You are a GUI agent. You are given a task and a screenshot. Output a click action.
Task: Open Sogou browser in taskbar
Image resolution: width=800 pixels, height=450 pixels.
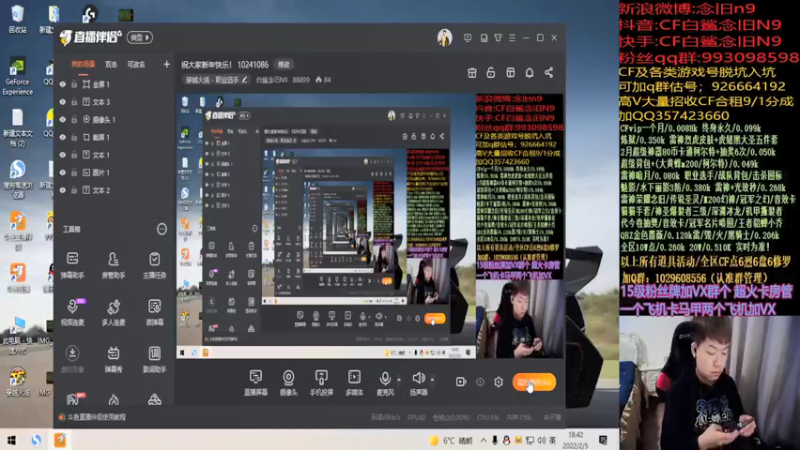click(36, 440)
